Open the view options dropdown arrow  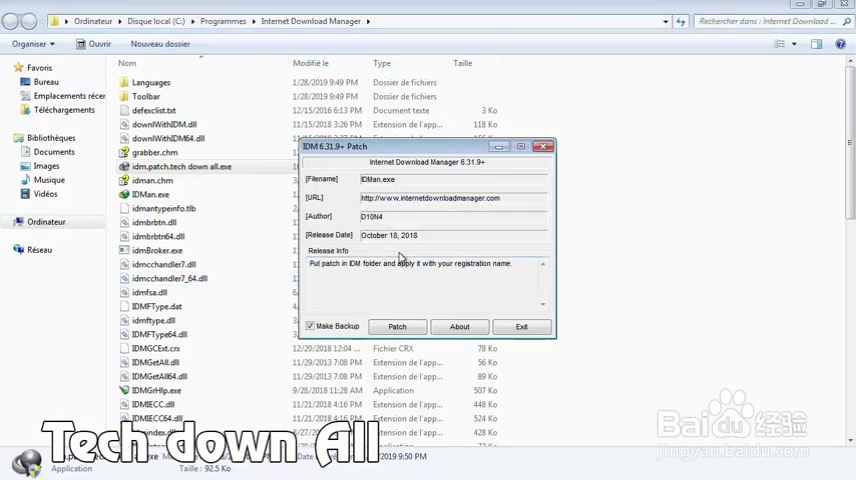[794, 44]
